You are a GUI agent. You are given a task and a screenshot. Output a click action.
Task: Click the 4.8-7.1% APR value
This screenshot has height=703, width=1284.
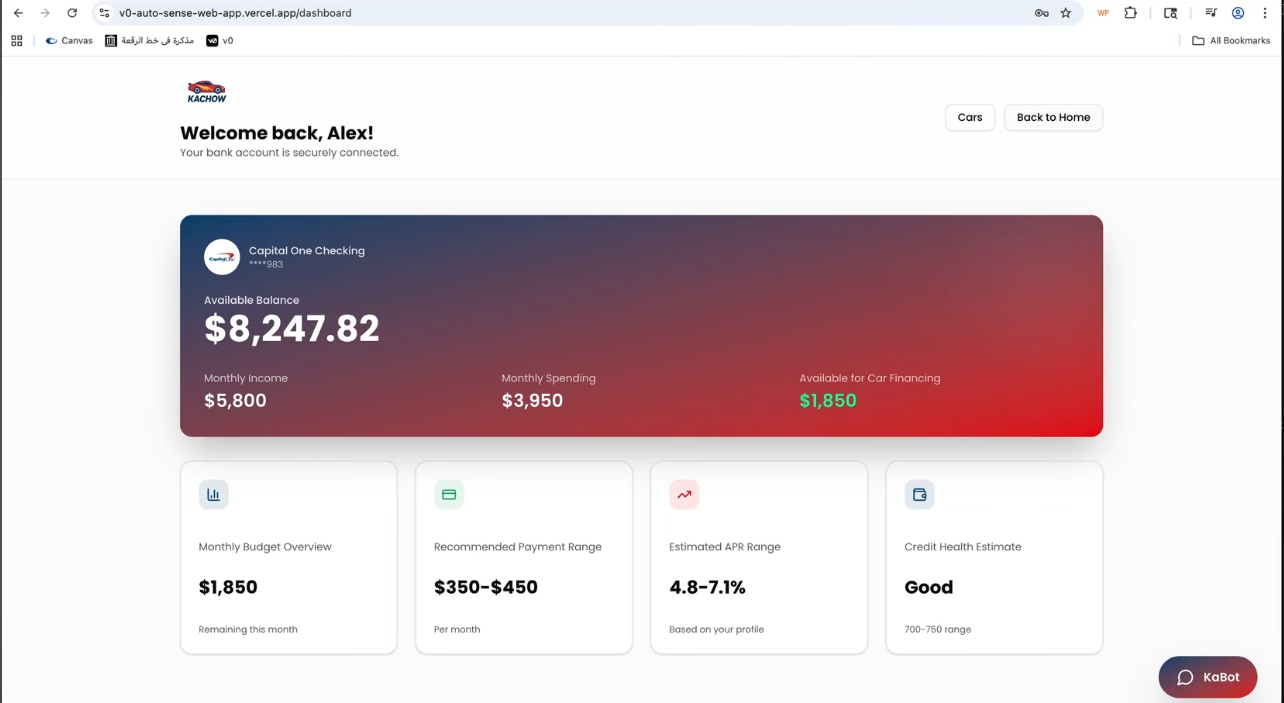click(x=707, y=587)
